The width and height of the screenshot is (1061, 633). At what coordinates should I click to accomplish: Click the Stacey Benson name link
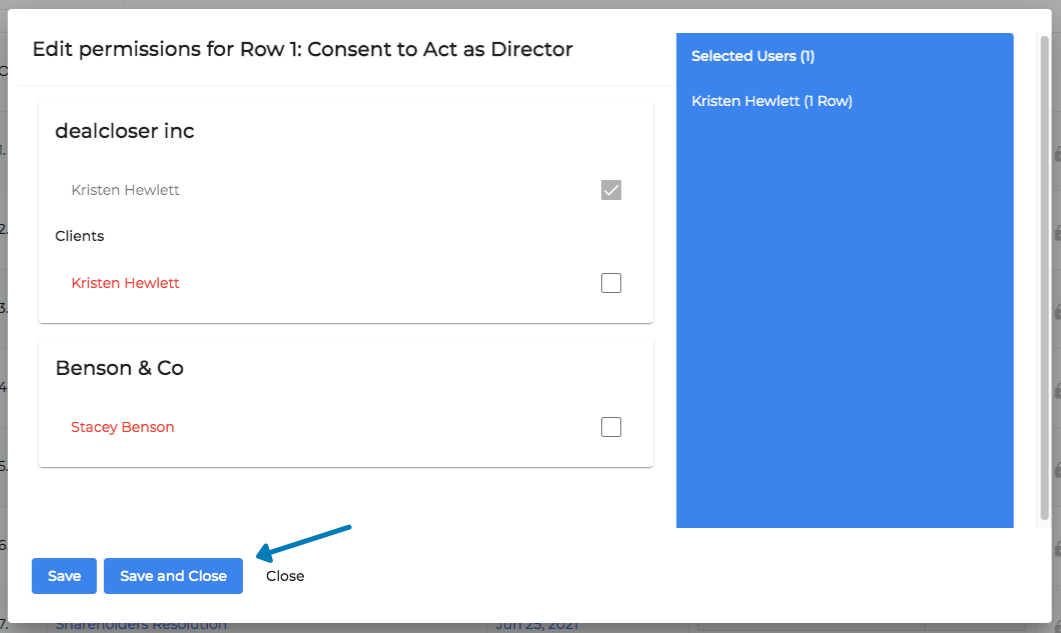pyautogui.click(x=122, y=427)
